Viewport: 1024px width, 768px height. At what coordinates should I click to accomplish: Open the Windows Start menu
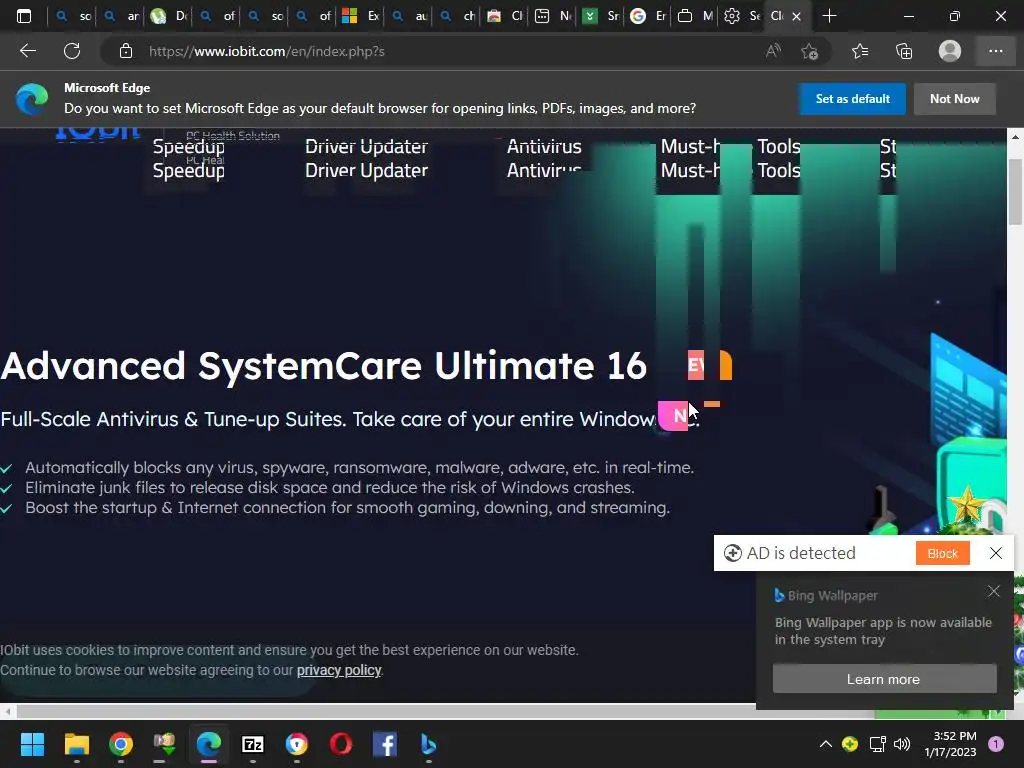click(32, 744)
